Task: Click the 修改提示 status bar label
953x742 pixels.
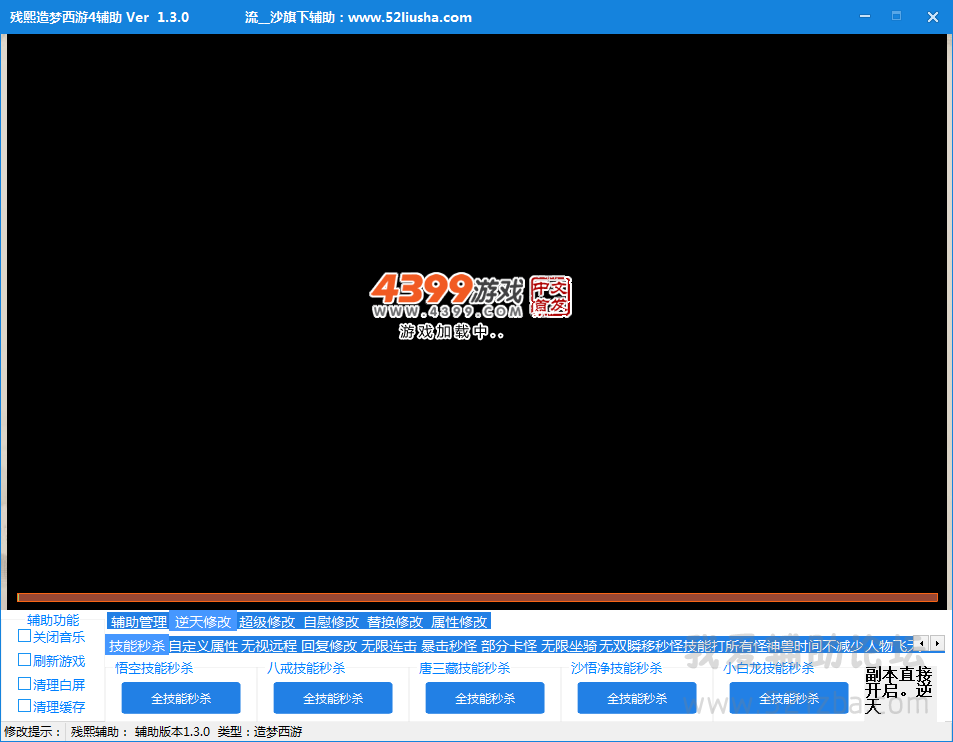Action: coord(32,732)
